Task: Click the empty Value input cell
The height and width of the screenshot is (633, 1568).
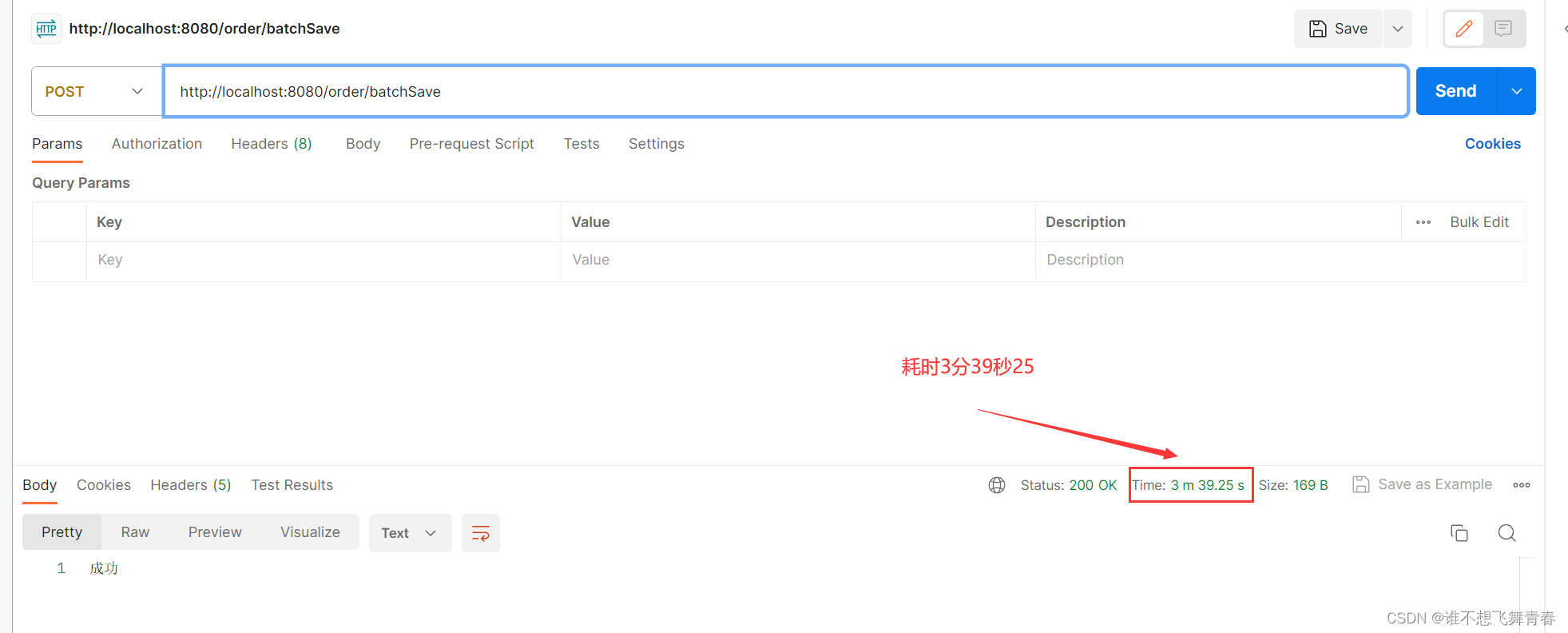Action: click(x=798, y=260)
